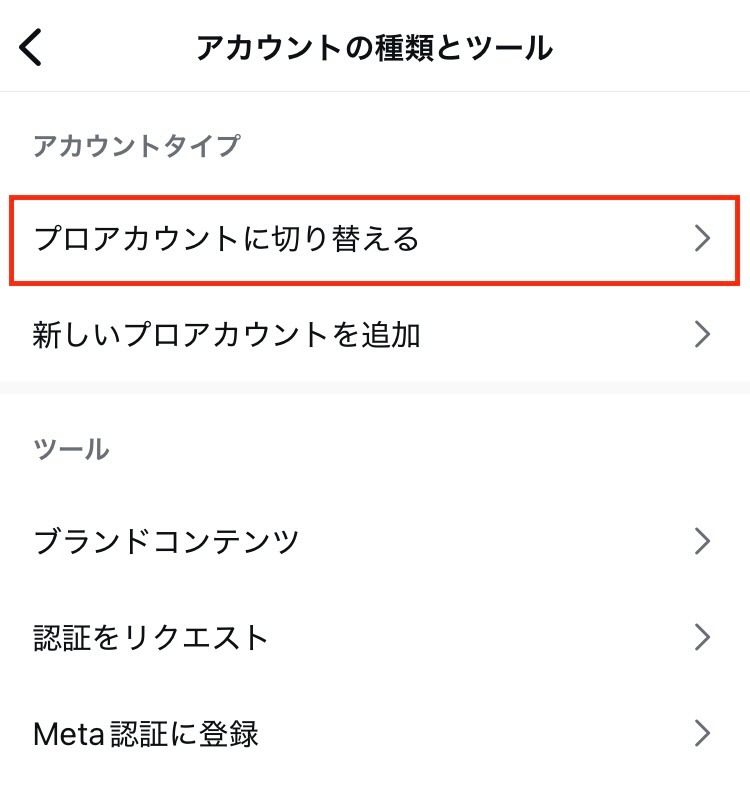Choose the 新しいプロアカウントを追加 label
This screenshot has height=802, width=750.
[x=226, y=334]
